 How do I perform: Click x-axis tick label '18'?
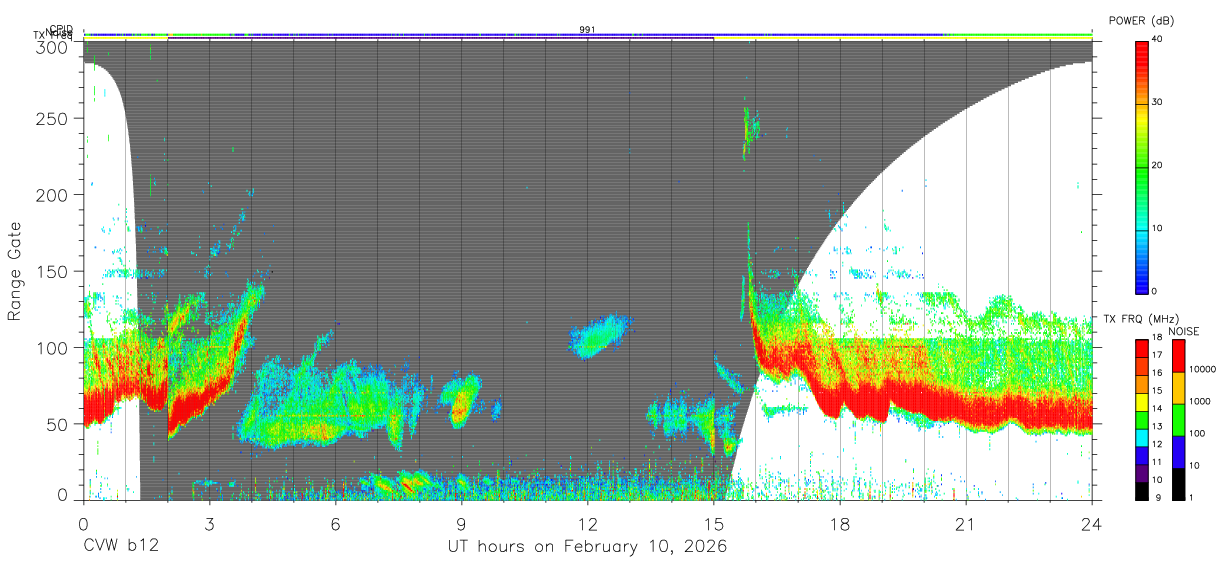pyautogui.click(x=840, y=523)
